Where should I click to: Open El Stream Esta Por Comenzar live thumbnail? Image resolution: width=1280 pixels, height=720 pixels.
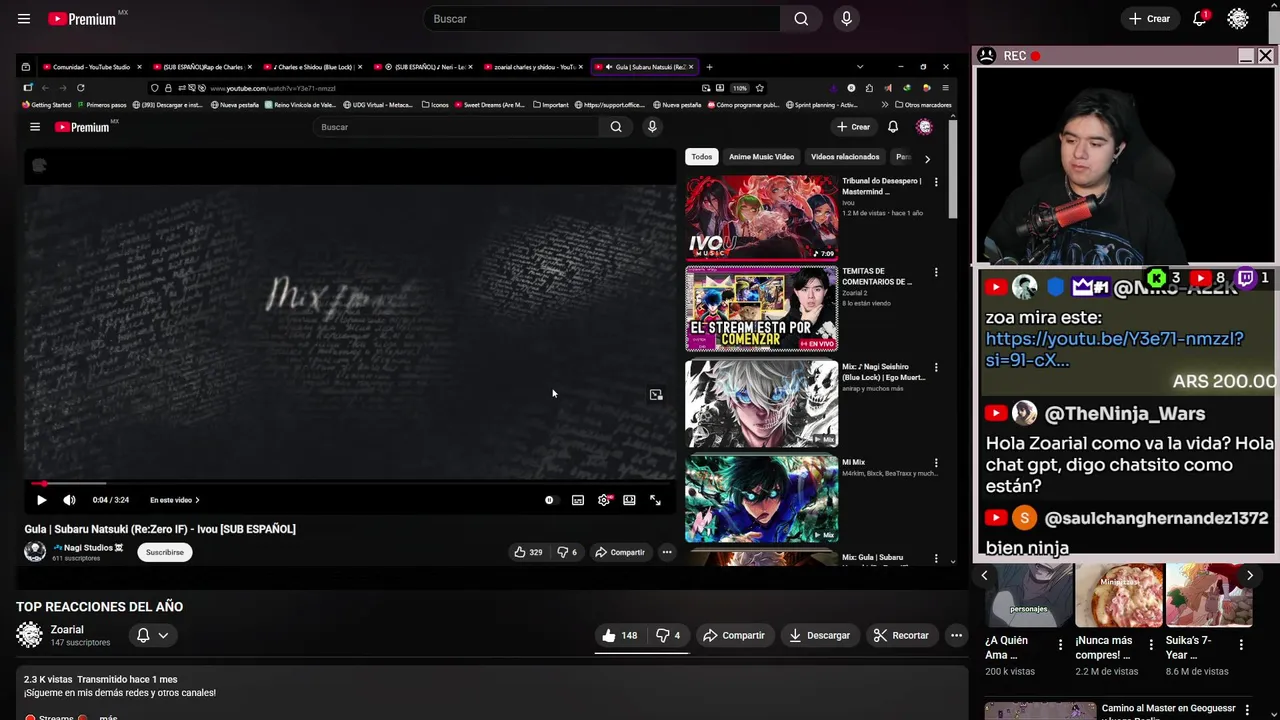pyautogui.click(x=761, y=308)
